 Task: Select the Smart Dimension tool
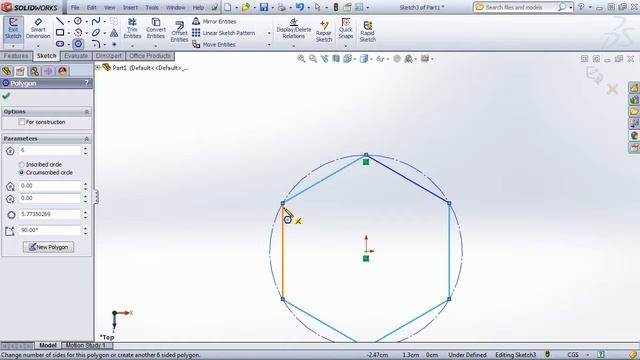click(x=38, y=29)
